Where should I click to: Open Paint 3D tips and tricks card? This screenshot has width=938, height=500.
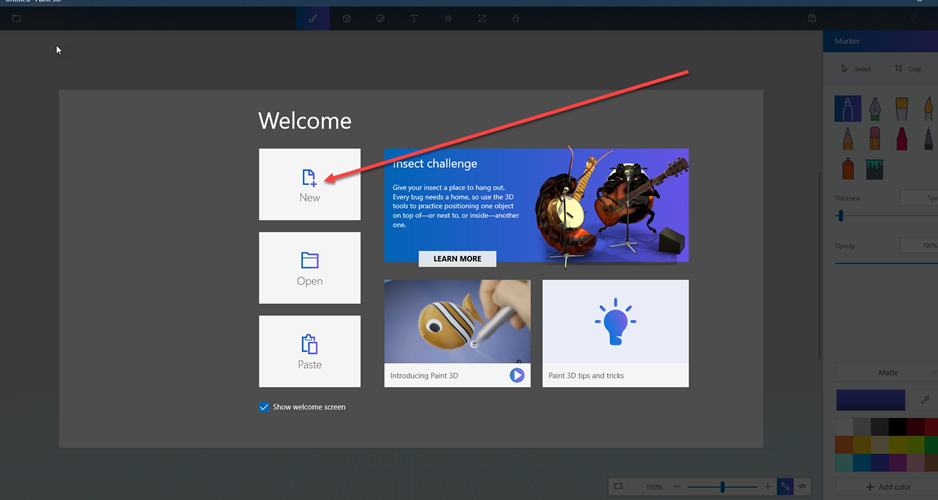click(x=615, y=333)
